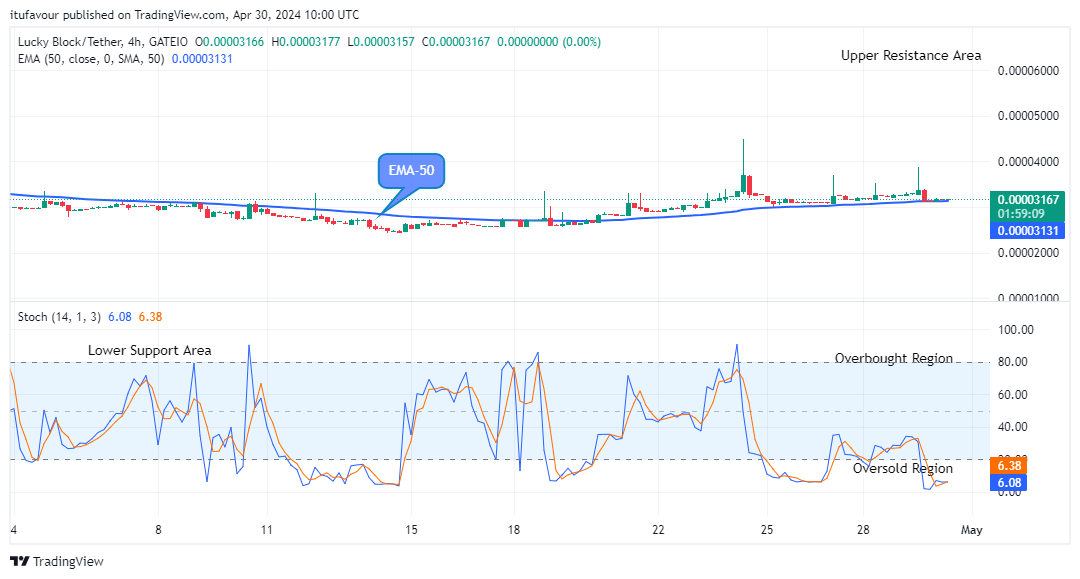The height and width of the screenshot is (579, 1080).
Task: Click the date label 15 on time axis
Action: pyautogui.click(x=411, y=530)
